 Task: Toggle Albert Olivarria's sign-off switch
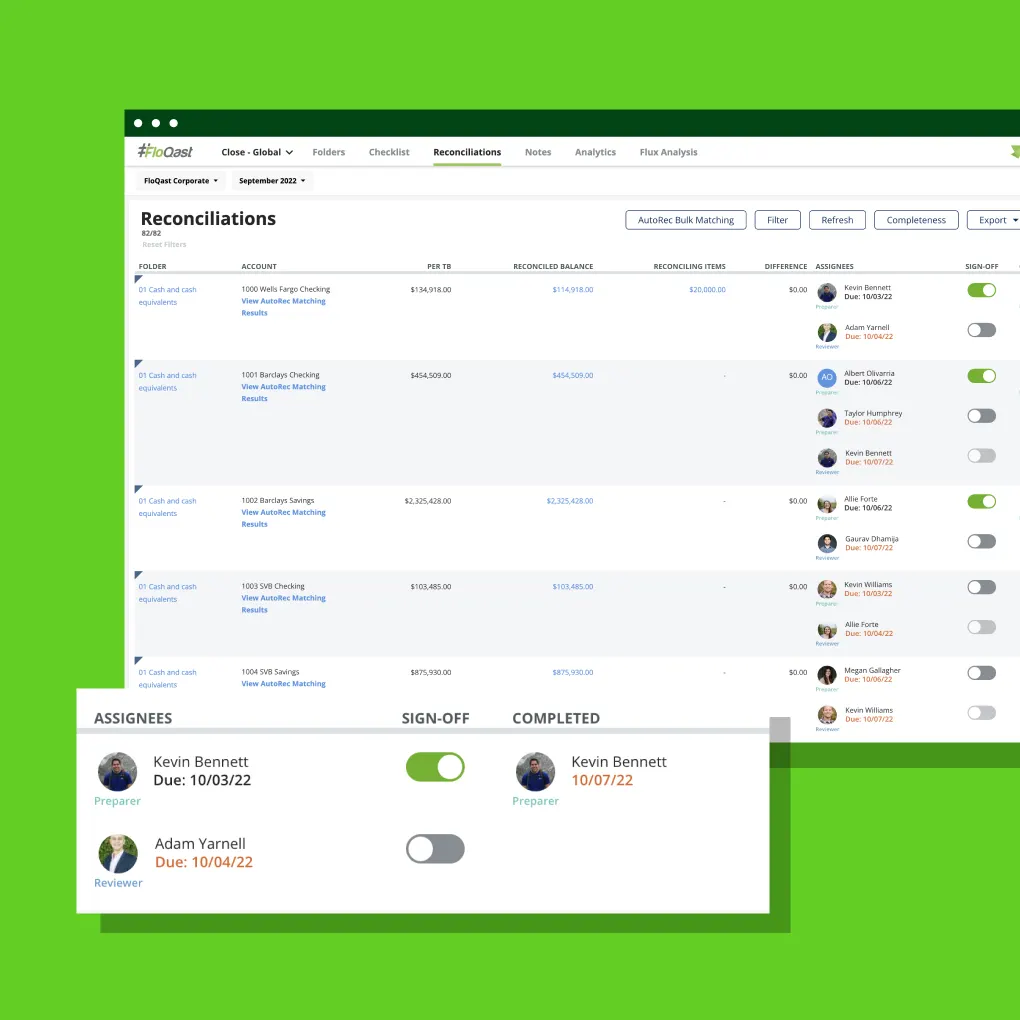click(x=982, y=376)
